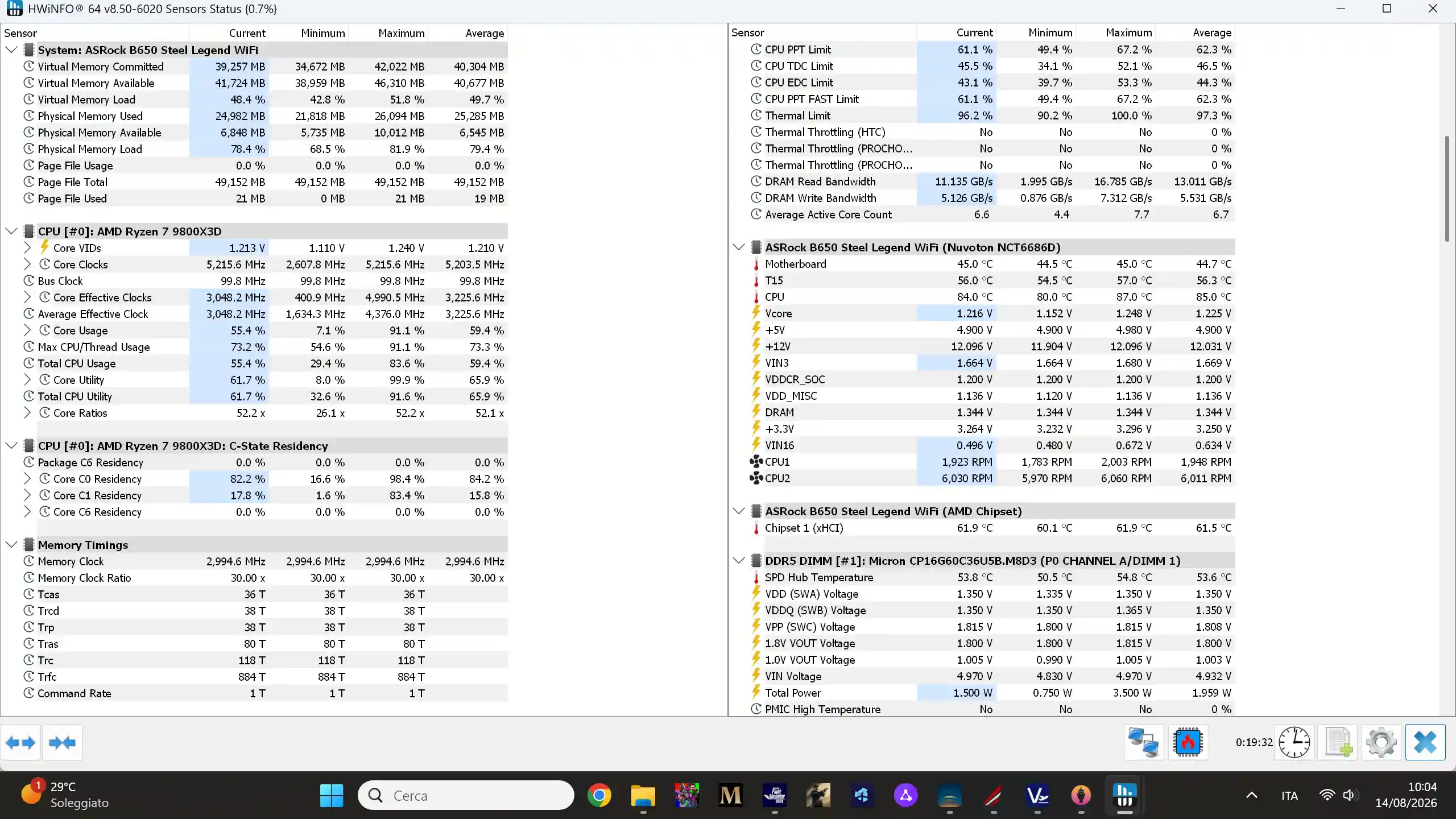Click the HWiNFO taskbar icon
This screenshot has width=1456, height=819.
[1124, 795]
